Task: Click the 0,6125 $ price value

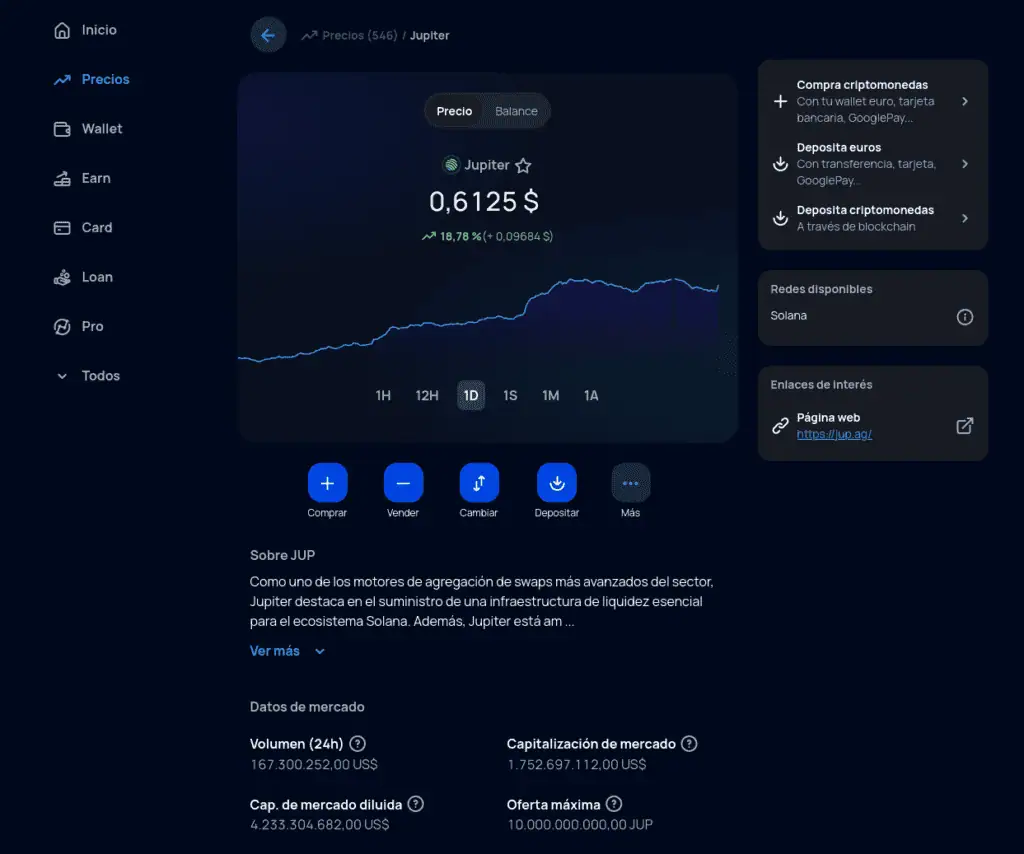Action: click(x=484, y=201)
